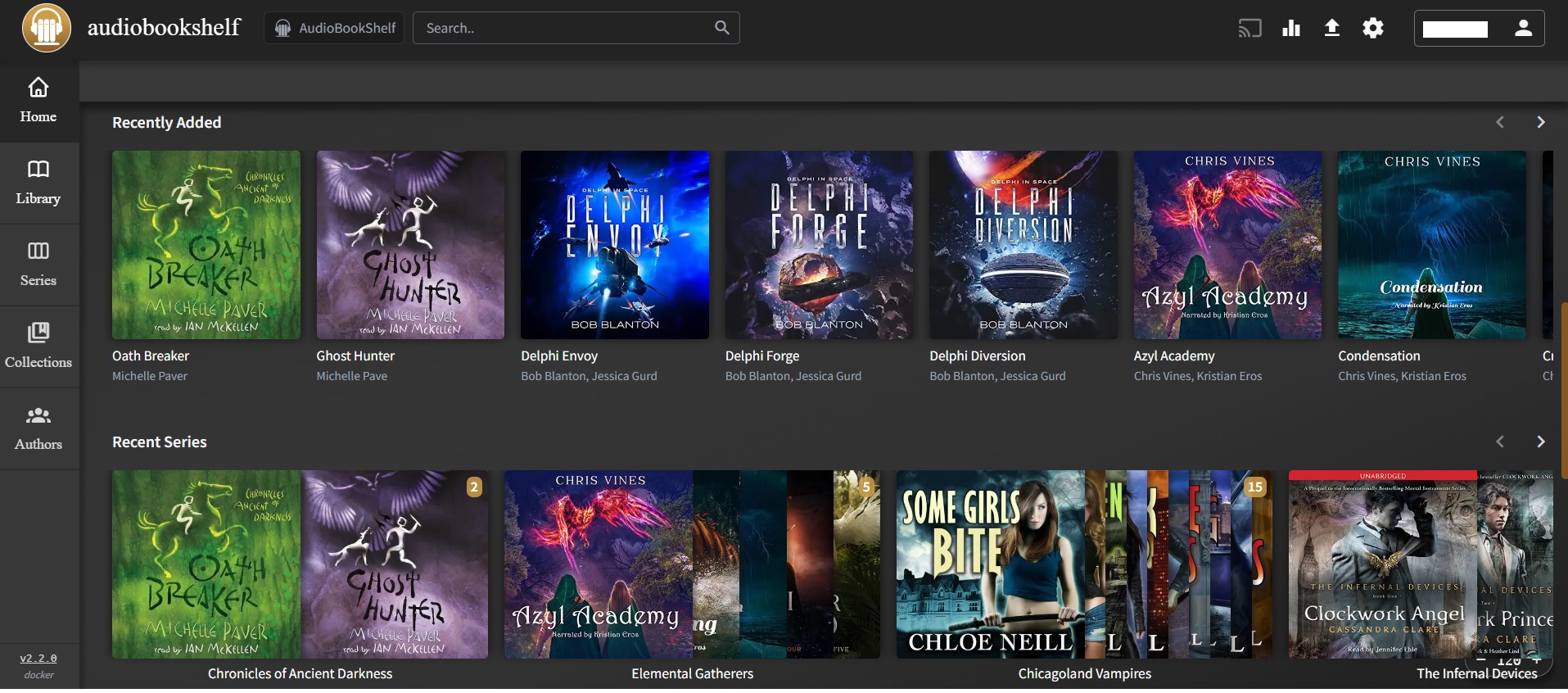Click the Recent Series heading

click(x=160, y=442)
